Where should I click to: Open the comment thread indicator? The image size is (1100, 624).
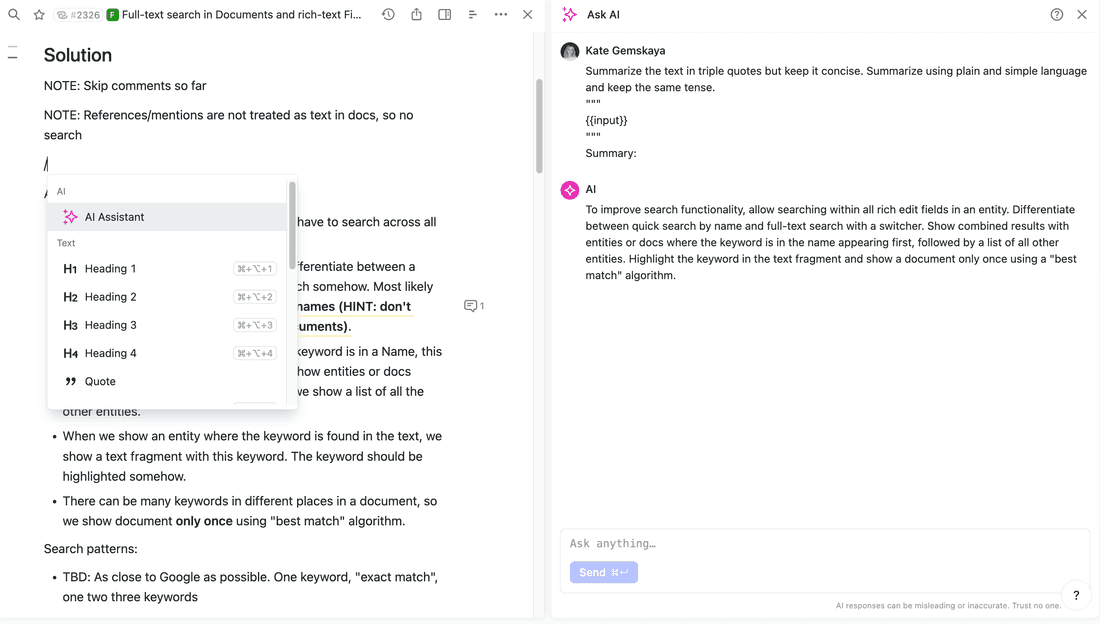point(474,306)
